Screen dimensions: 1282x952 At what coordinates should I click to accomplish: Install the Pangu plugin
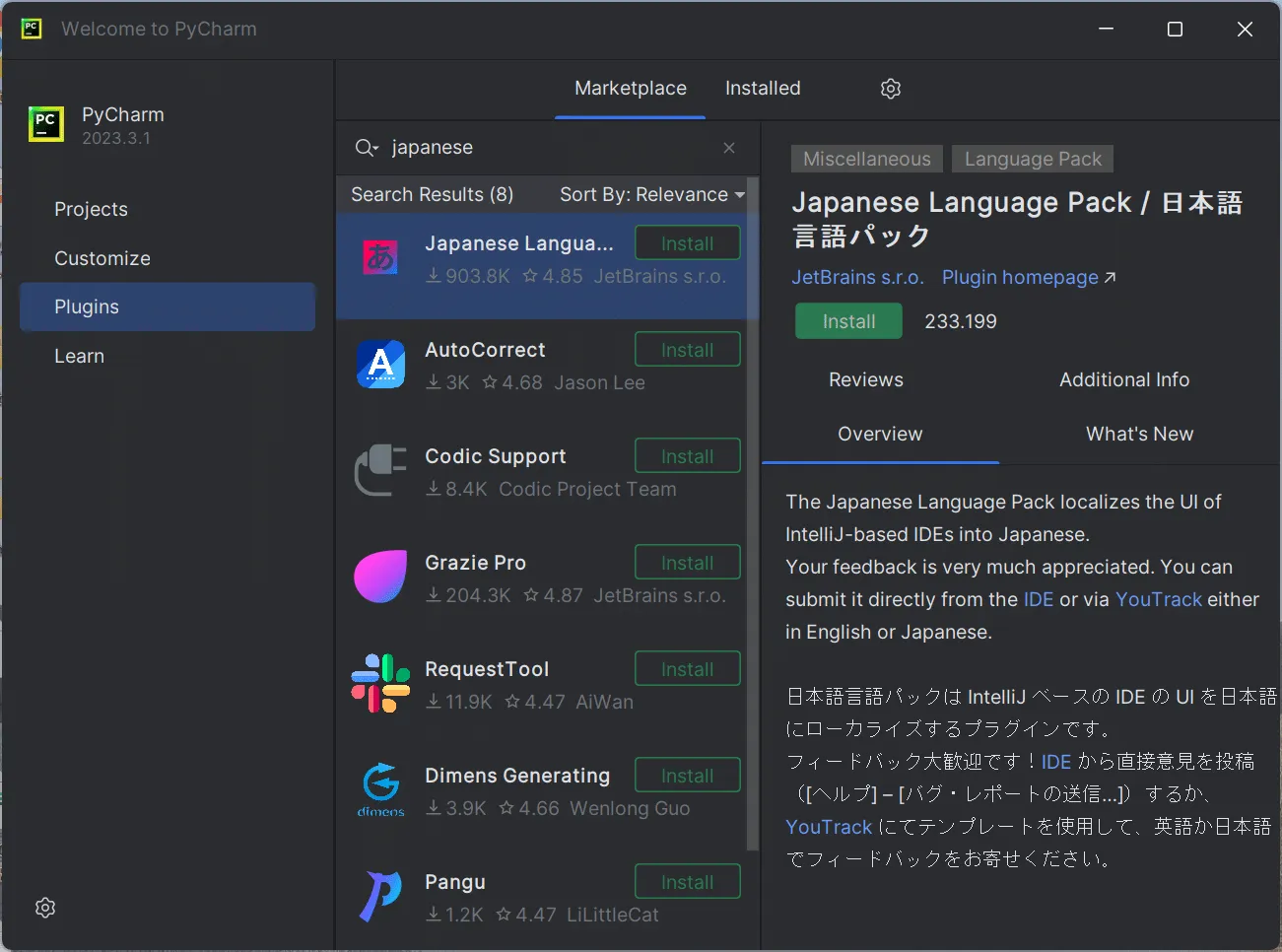[688, 882]
